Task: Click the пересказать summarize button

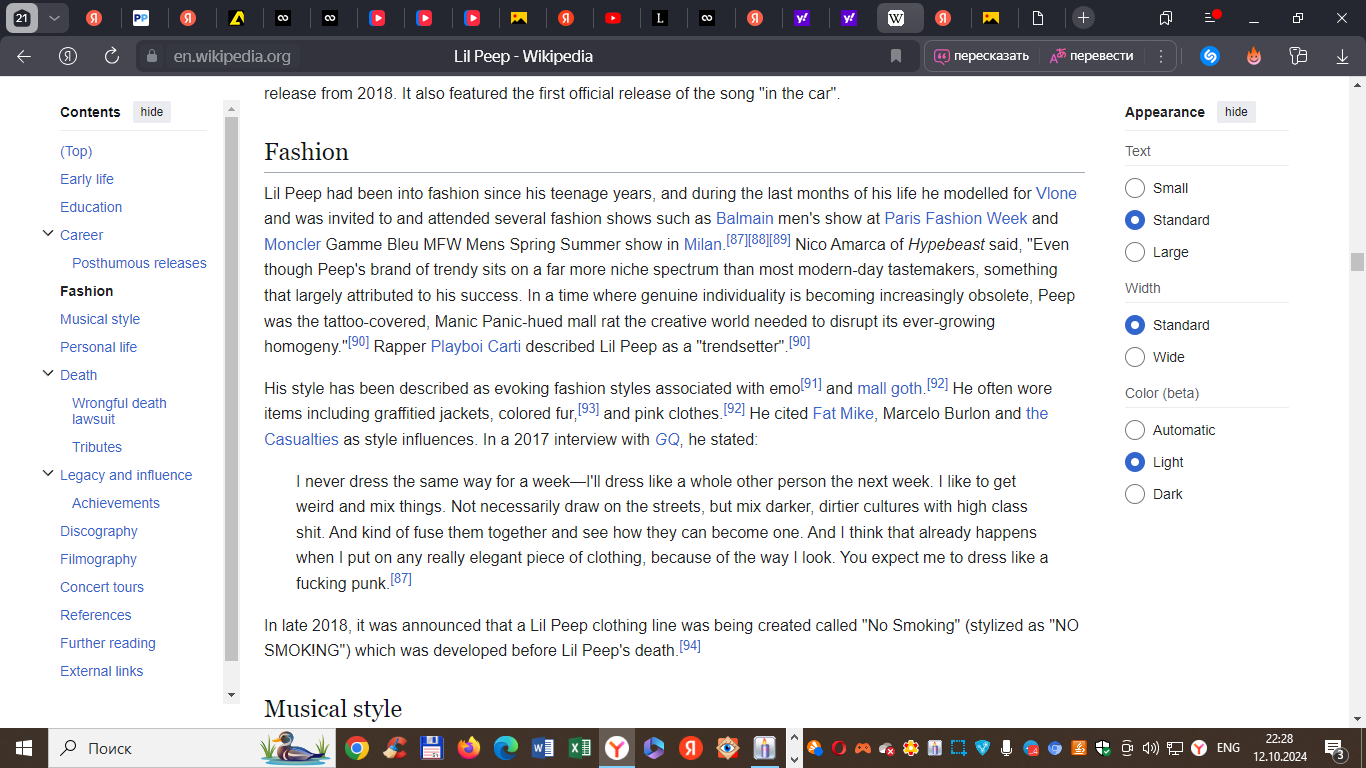Action: [x=981, y=56]
